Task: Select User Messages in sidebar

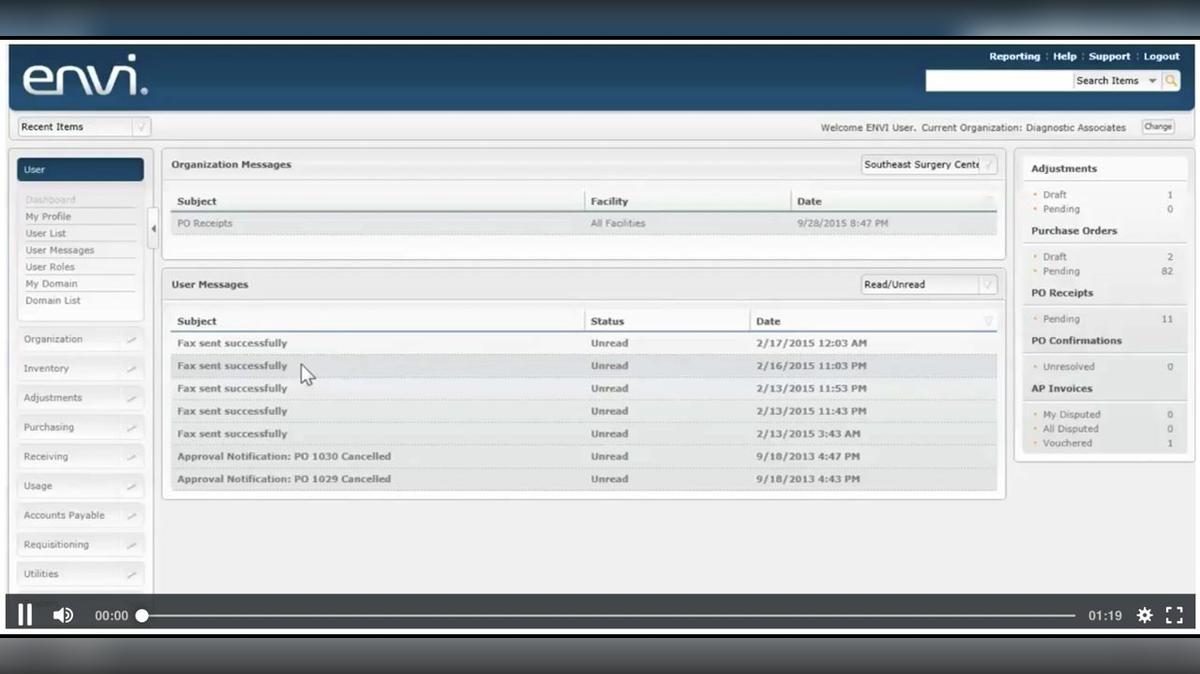Action: pos(60,250)
